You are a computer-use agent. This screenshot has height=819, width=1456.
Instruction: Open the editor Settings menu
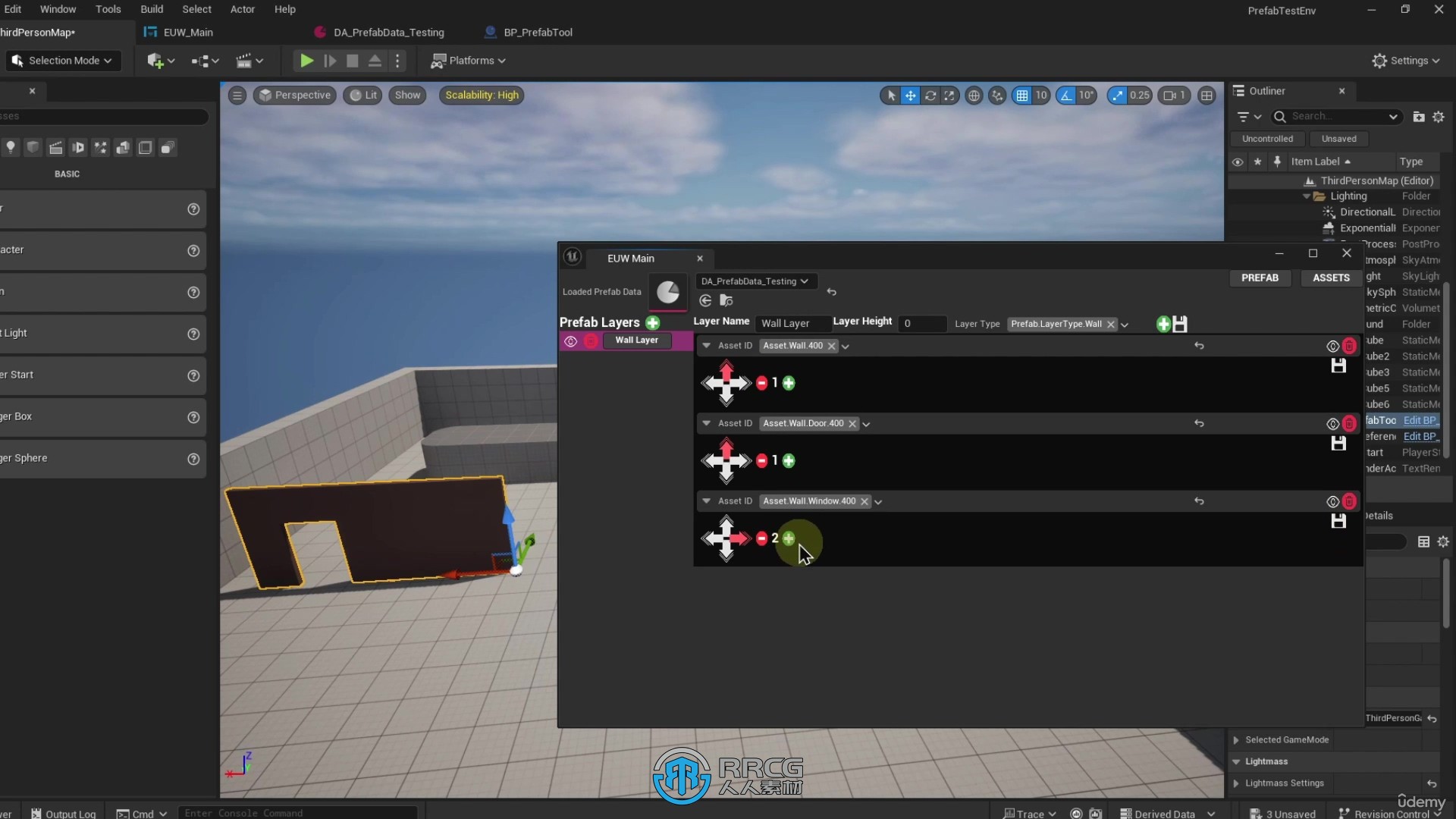click(1406, 61)
